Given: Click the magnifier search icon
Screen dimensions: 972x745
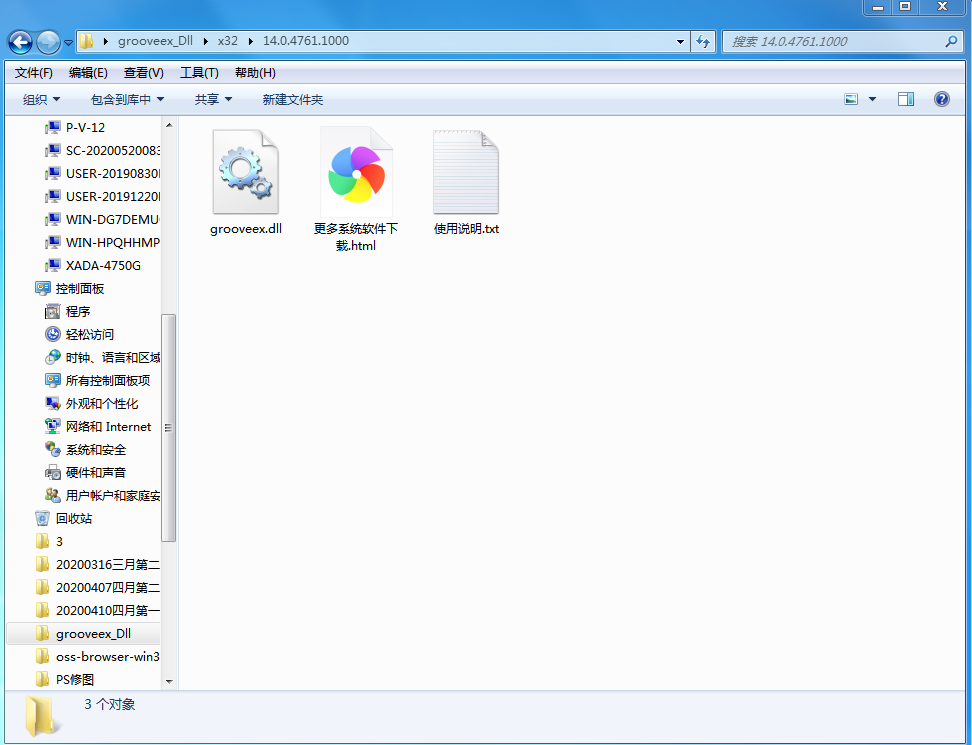Looking at the screenshot, I should tap(951, 42).
